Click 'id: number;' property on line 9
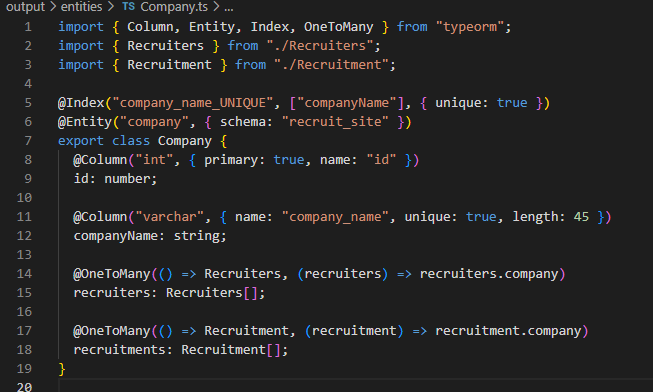This screenshot has height=392, width=653. [115, 179]
